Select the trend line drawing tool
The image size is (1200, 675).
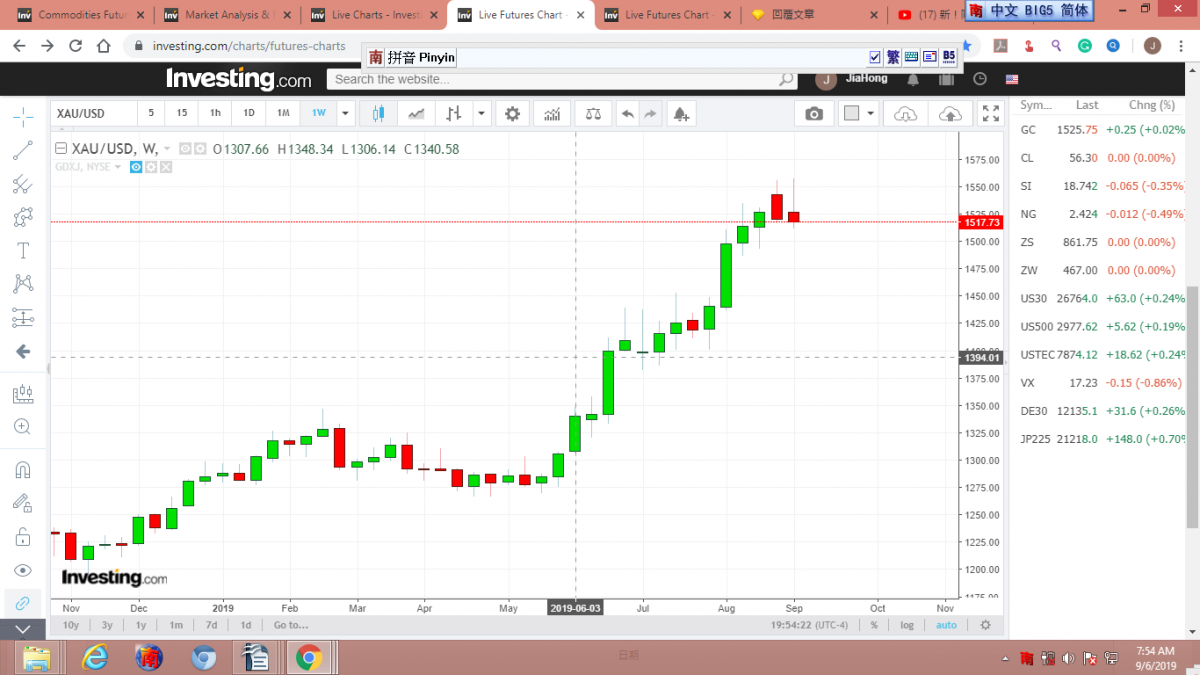tap(23, 150)
